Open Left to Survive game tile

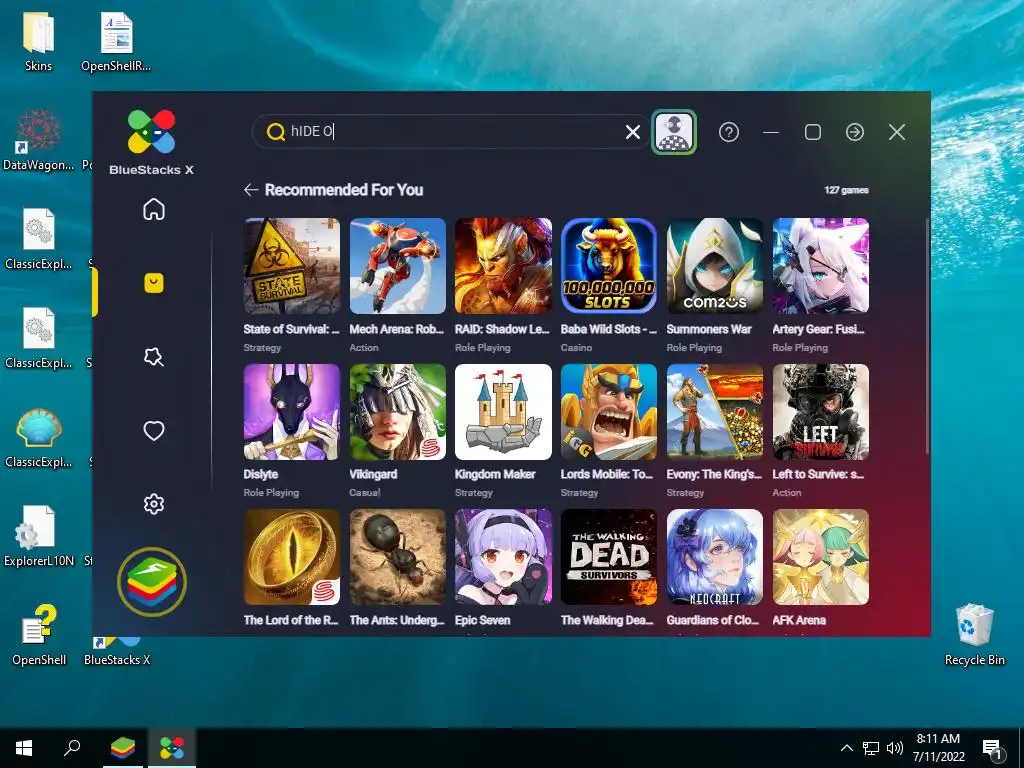pyautogui.click(x=821, y=411)
